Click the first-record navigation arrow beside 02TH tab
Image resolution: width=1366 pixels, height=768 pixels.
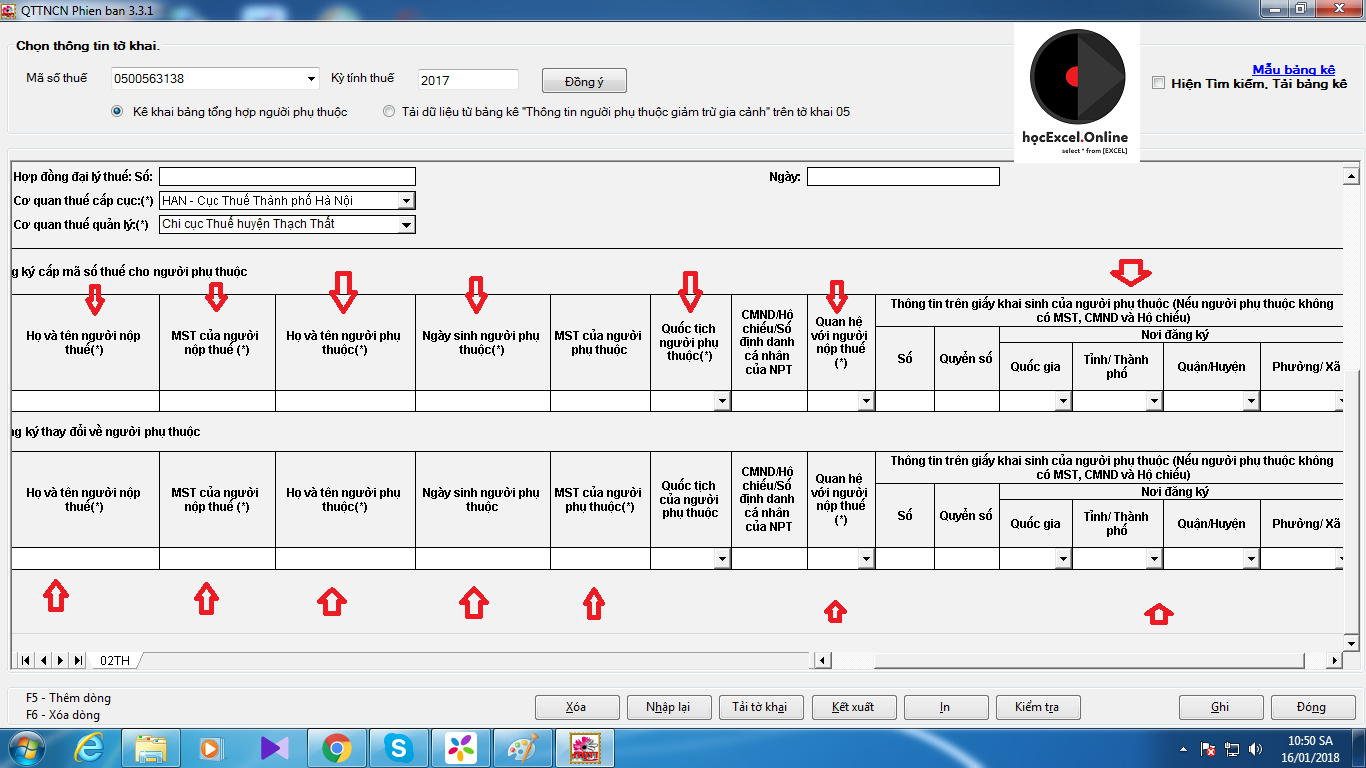point(25,660)
